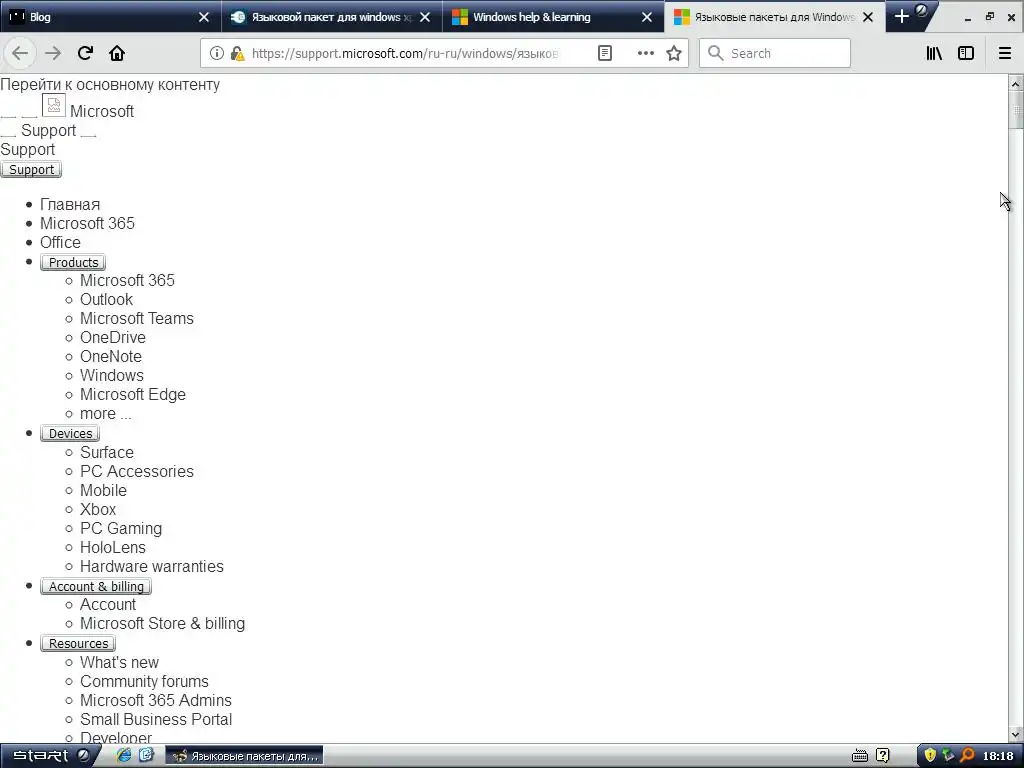Screen dimensions: 1024x768
Task: Open the Microsoft Edge link
Action: pos(133,394)
